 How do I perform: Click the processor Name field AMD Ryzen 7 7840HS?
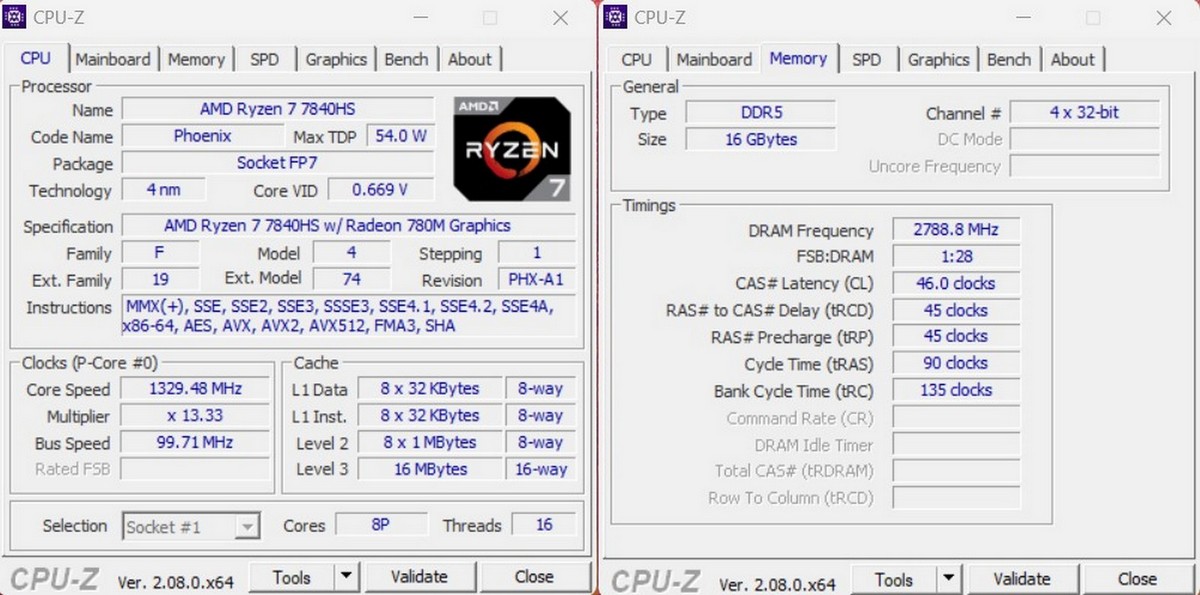click(x=277, y=109)
